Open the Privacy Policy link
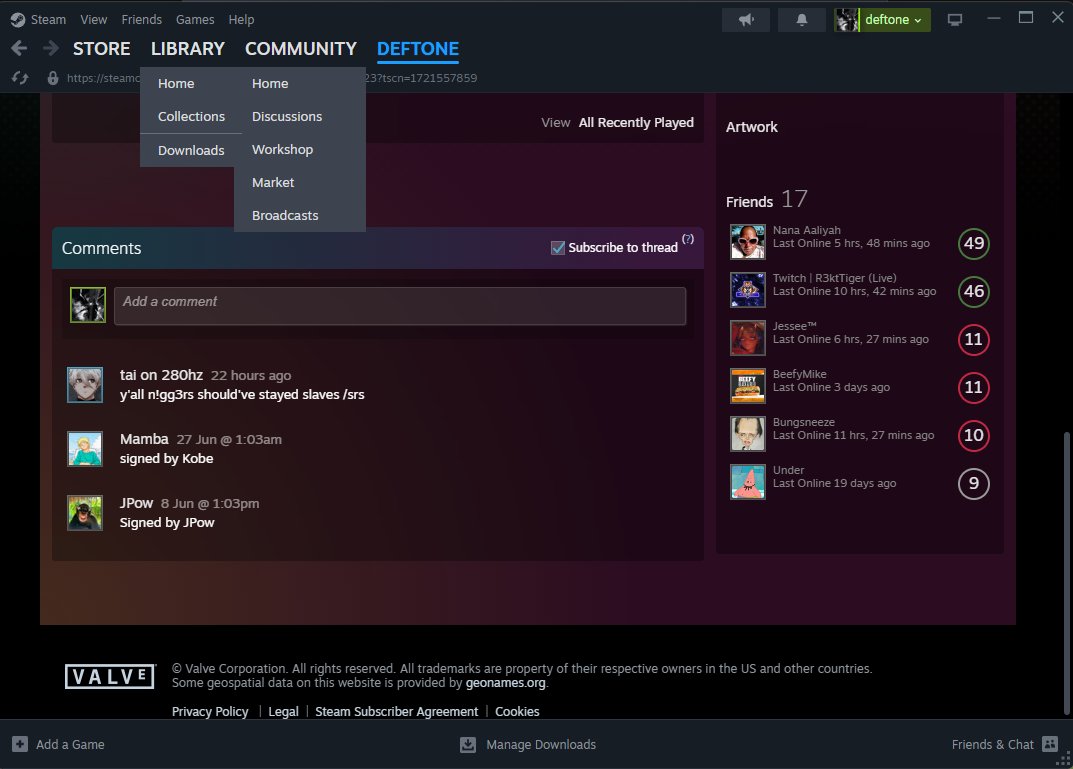The height and width of the screenshot is (769, 1073). tap(210, 712)
